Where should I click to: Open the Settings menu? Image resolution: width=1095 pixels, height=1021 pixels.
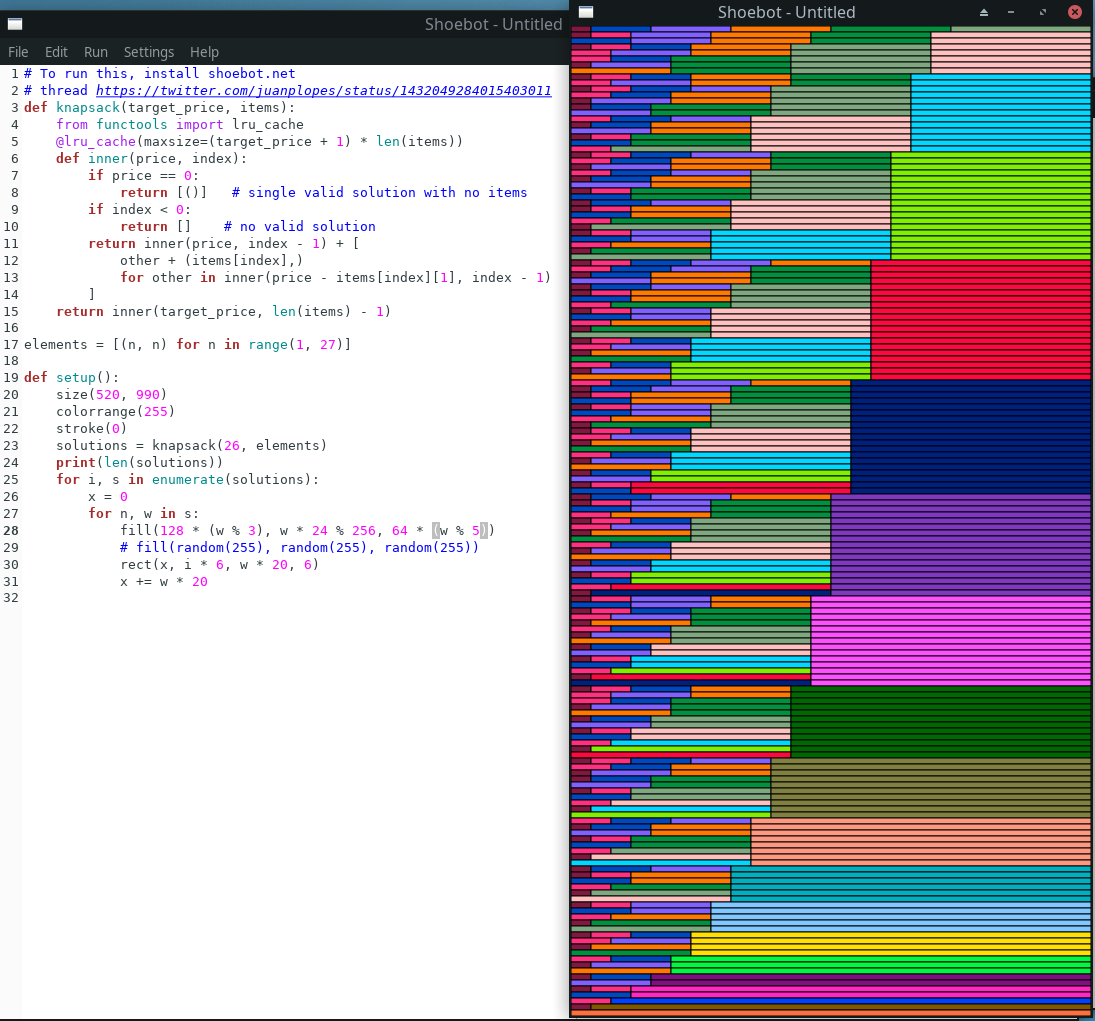click(149, 52)
